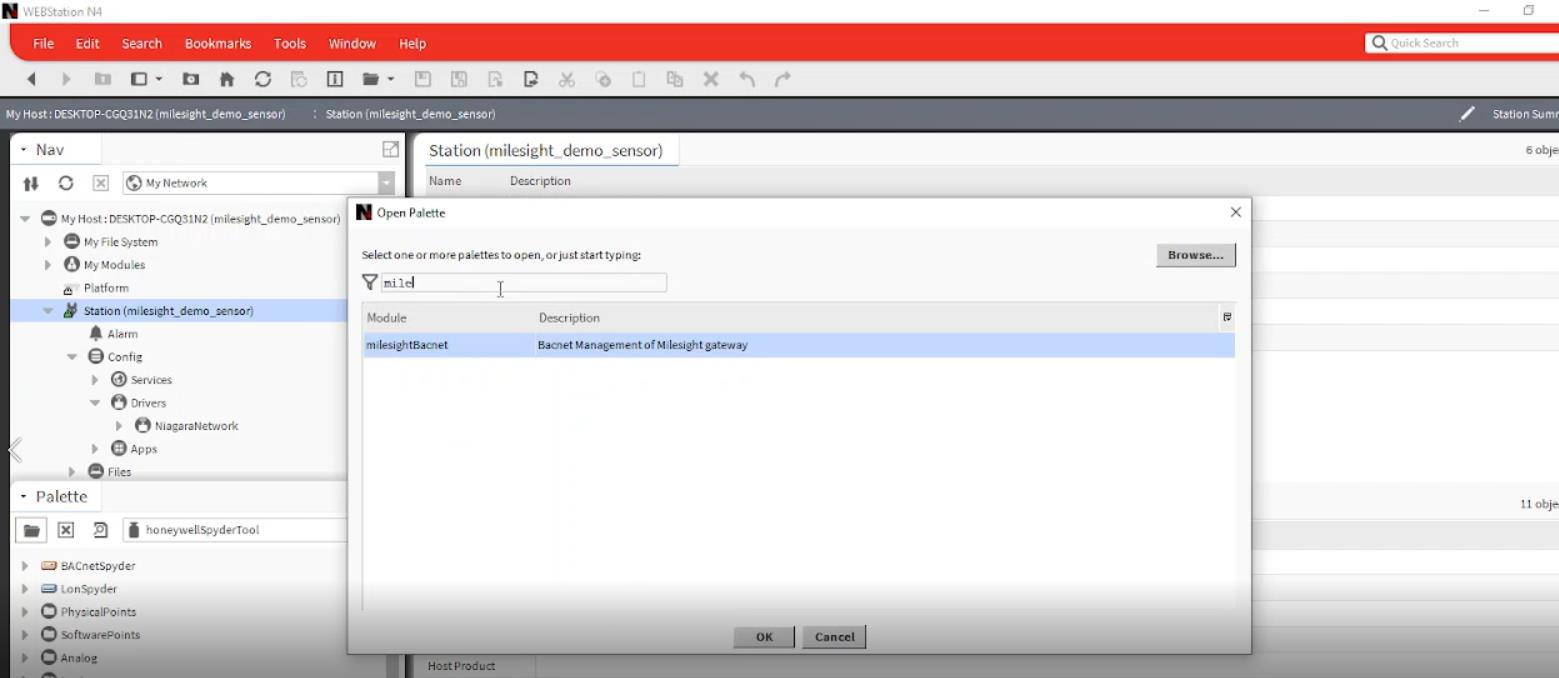
Task: Expand the Apps tree node
Action: (x=95, y=449)
